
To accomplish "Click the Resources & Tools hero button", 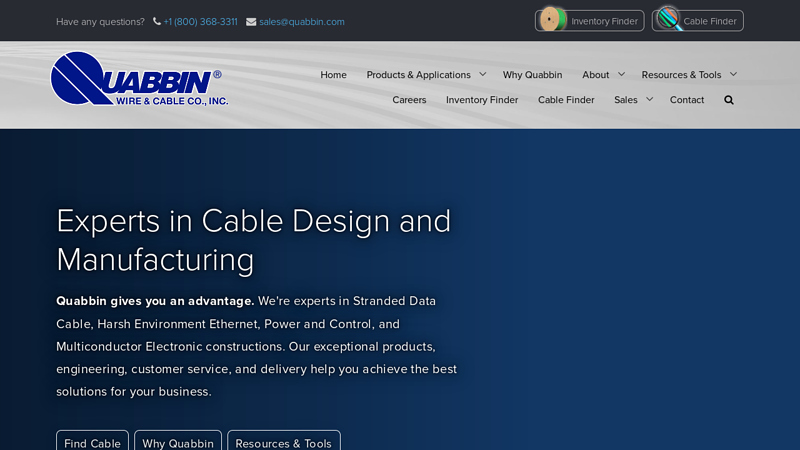I will coord(284,442).
